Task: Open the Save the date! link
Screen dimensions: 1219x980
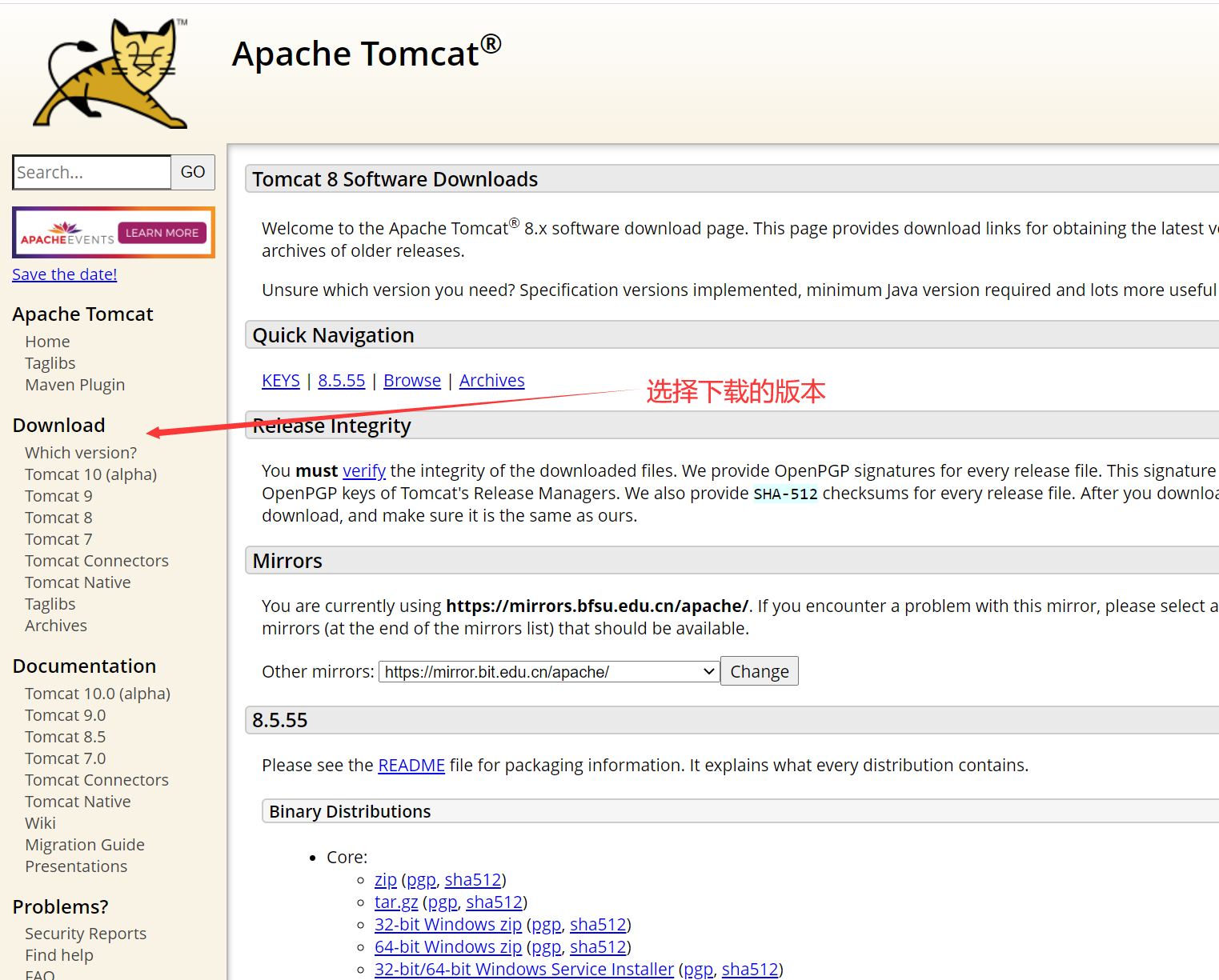Action: point(65,274)
